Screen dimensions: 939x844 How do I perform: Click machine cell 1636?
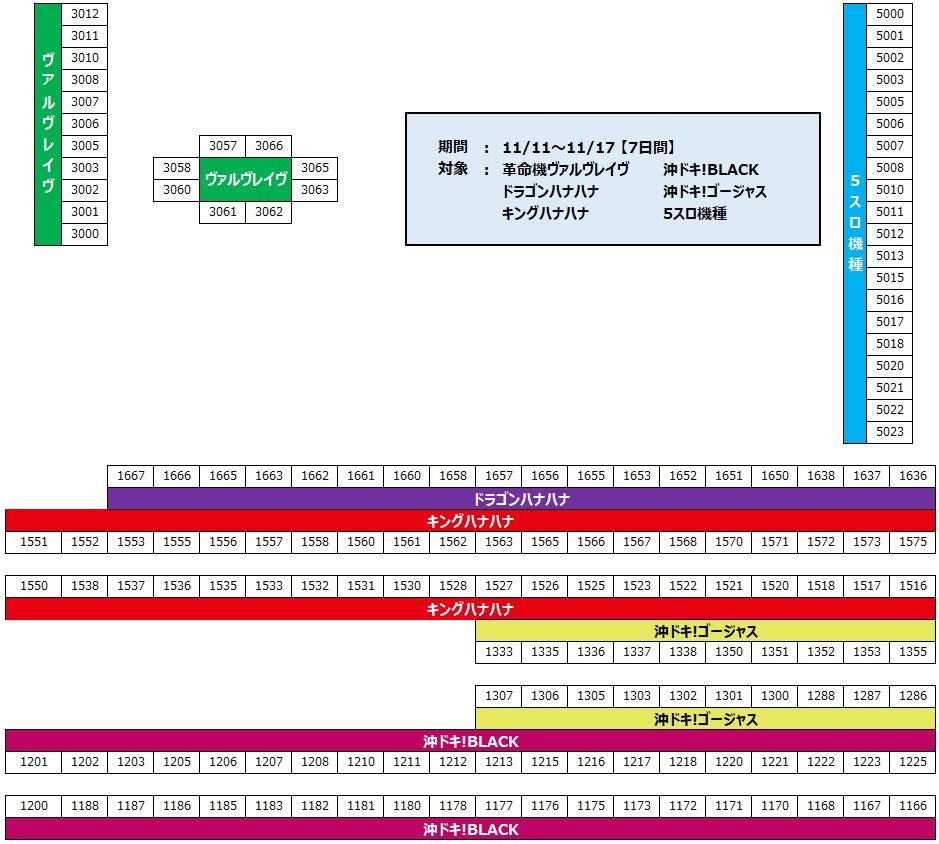[x=912, y=476]
